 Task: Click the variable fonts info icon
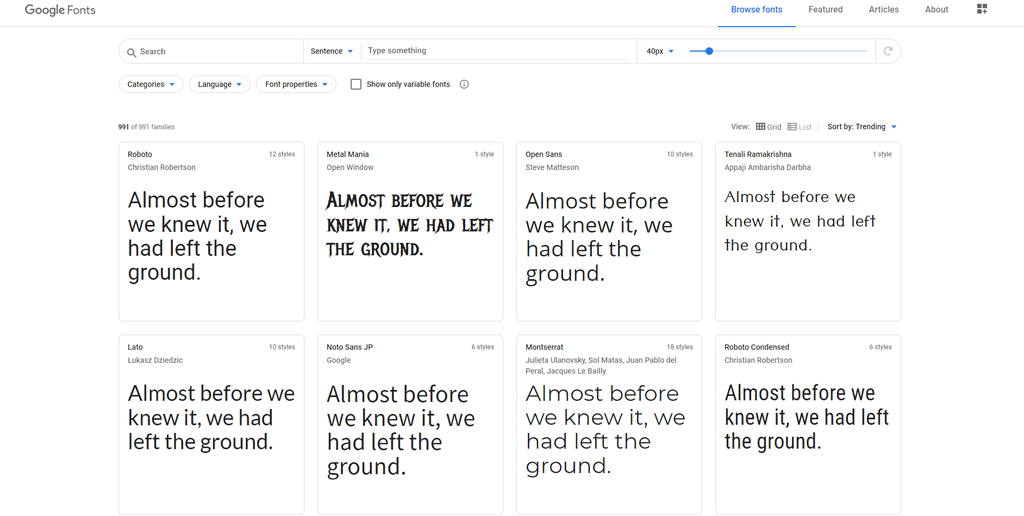coord(464,84)
